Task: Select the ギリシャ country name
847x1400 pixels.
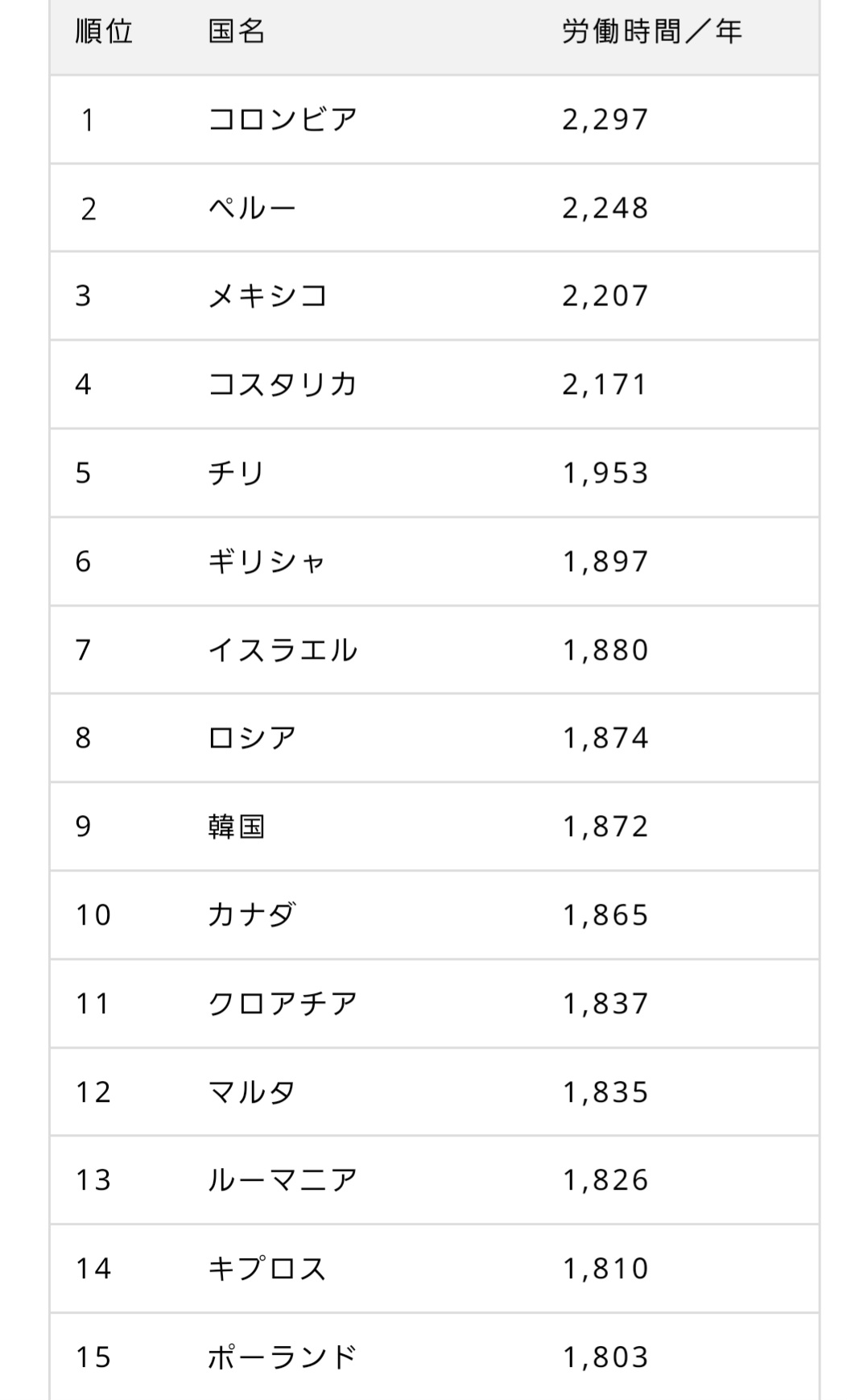Action: [x=266, y=561]
